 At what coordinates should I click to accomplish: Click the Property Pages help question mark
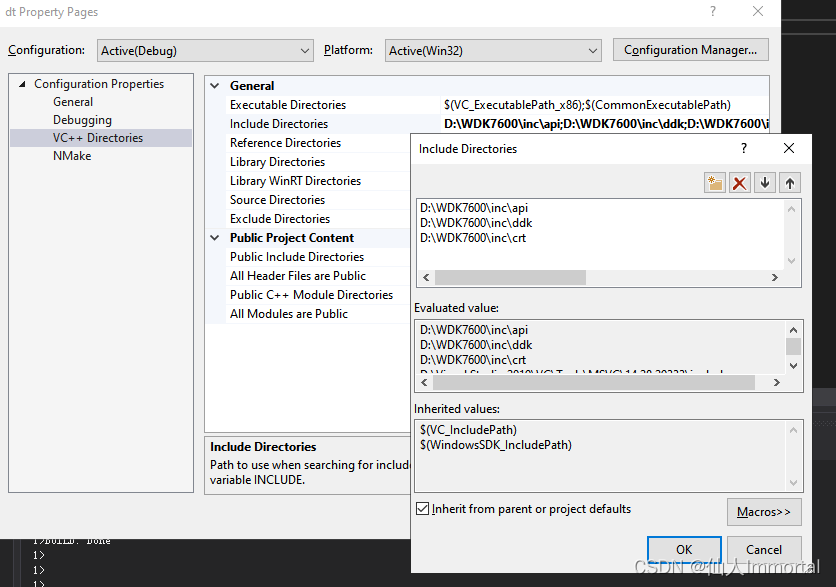(713, 11)
